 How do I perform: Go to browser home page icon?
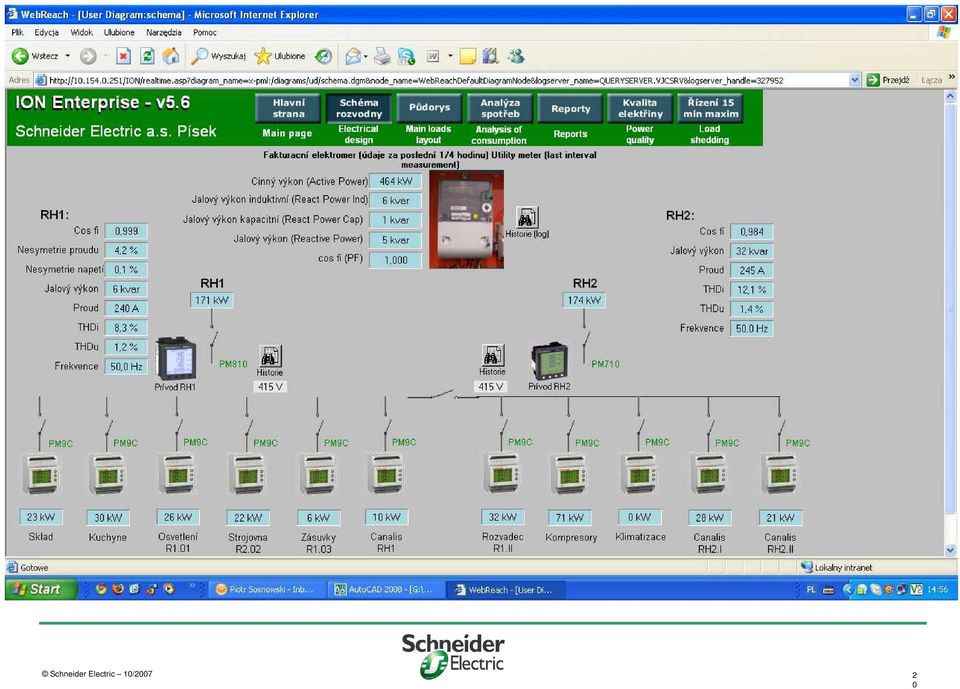pos(171,56)
